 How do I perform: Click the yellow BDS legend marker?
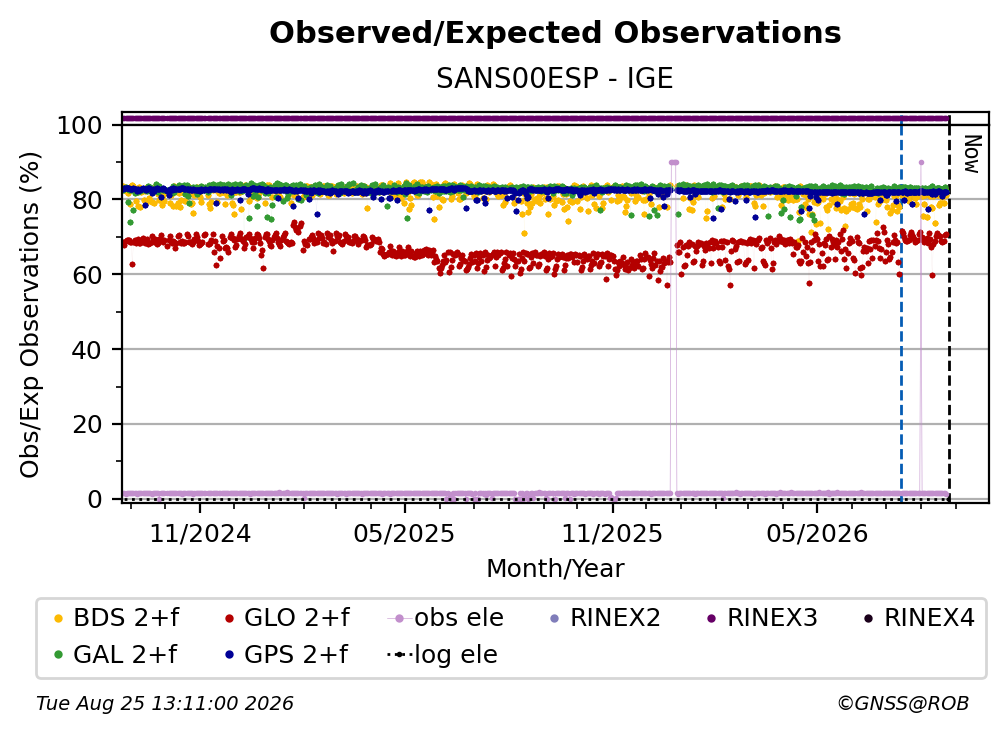point(58,618)
